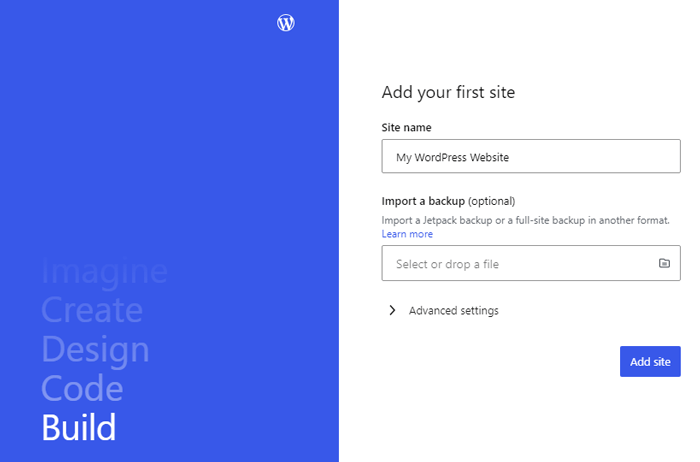Click the Advanced settings label
Viewport: 700px width, 462px height.
453,311
